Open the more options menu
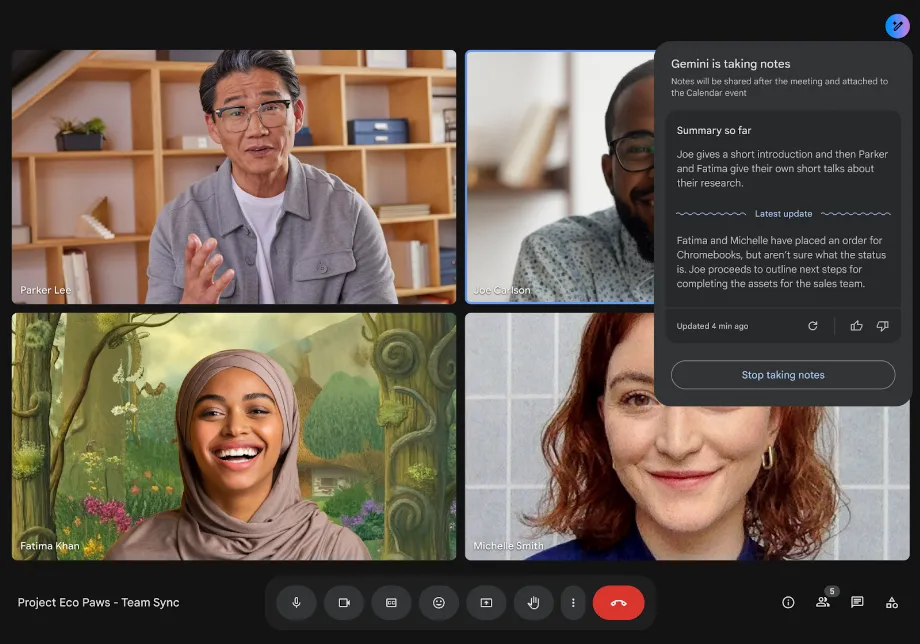 573,602
